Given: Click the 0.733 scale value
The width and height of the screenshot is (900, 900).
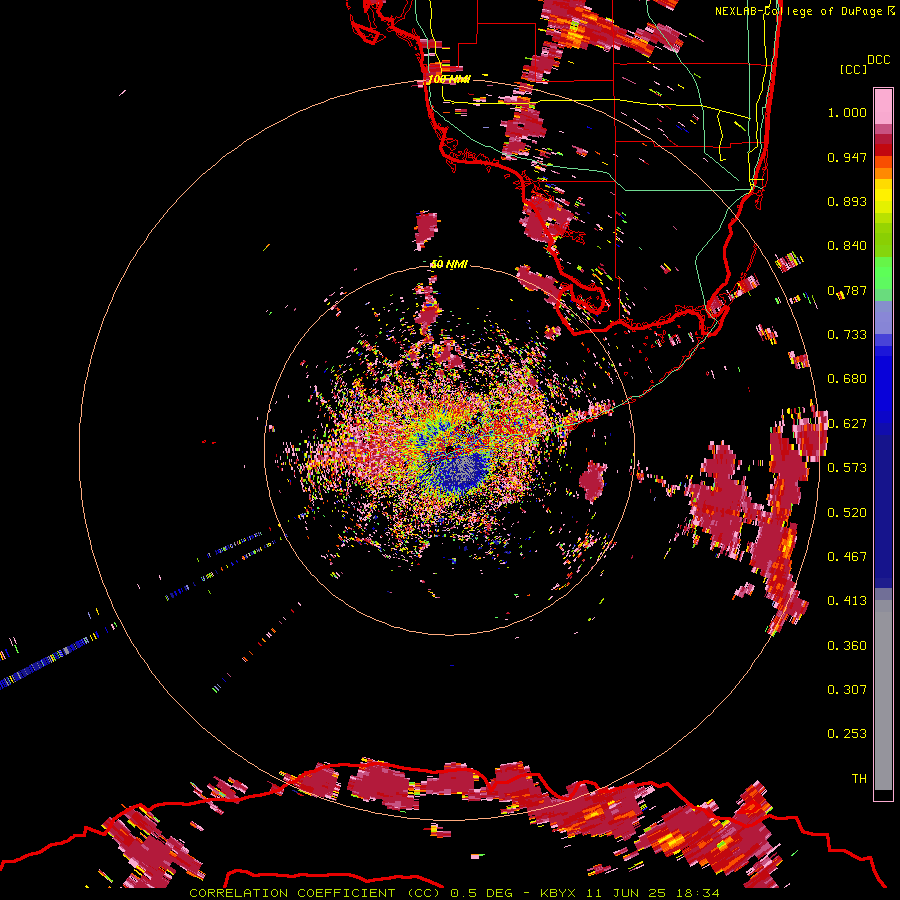Looking at the screenshot, I should point(847,335).
